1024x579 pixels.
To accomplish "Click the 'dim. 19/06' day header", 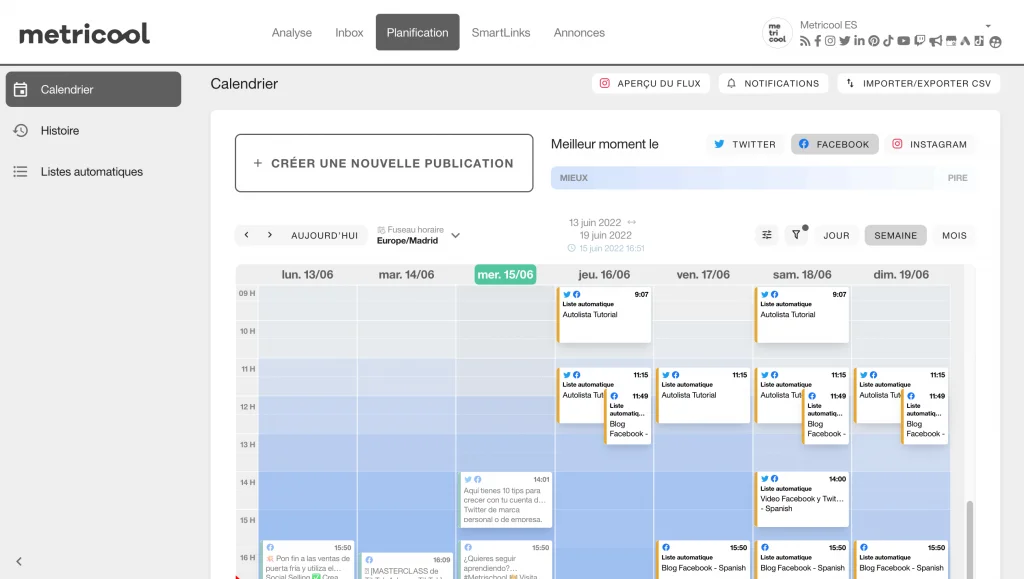I will click(x=901, y=275).
